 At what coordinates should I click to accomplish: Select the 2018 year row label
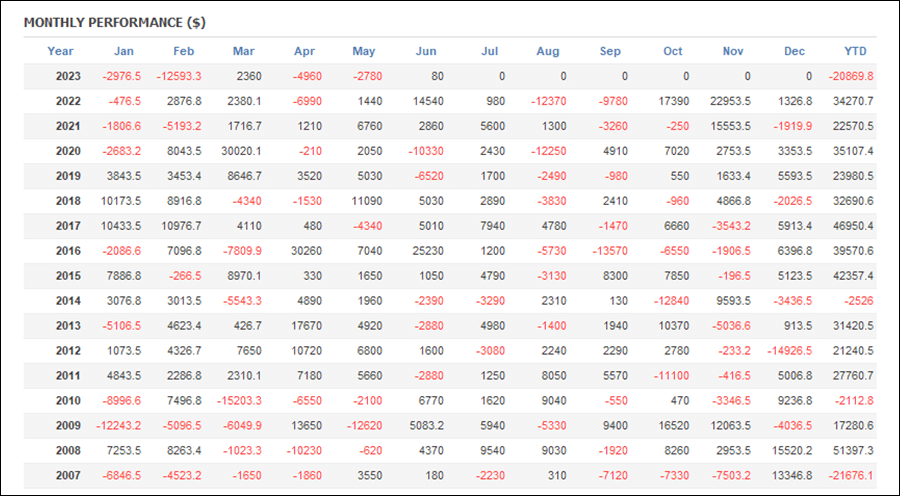pyautogui.click(x=68, y=202)
